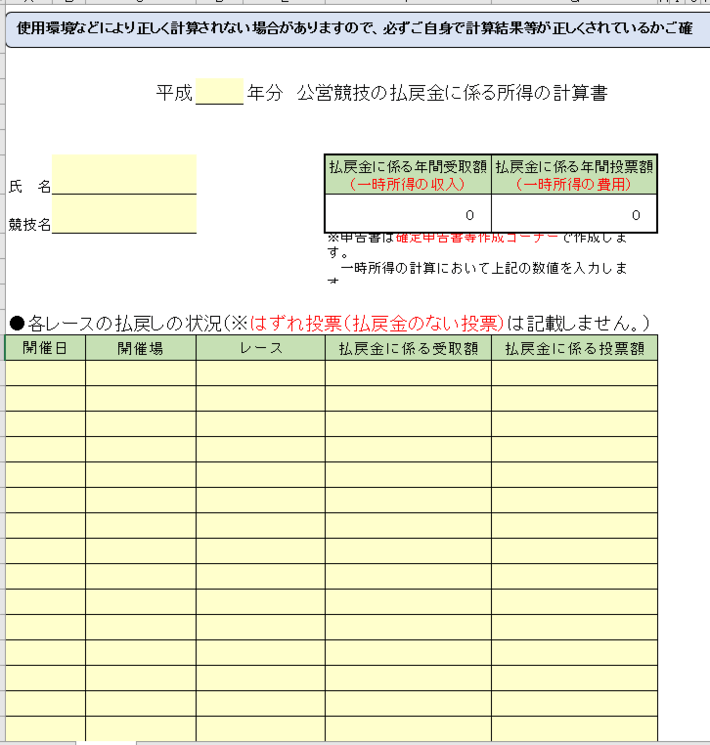Click the 開催場 column header
Image resolution: width=710 pixels, height=745 pixels.
coord(140,348)
